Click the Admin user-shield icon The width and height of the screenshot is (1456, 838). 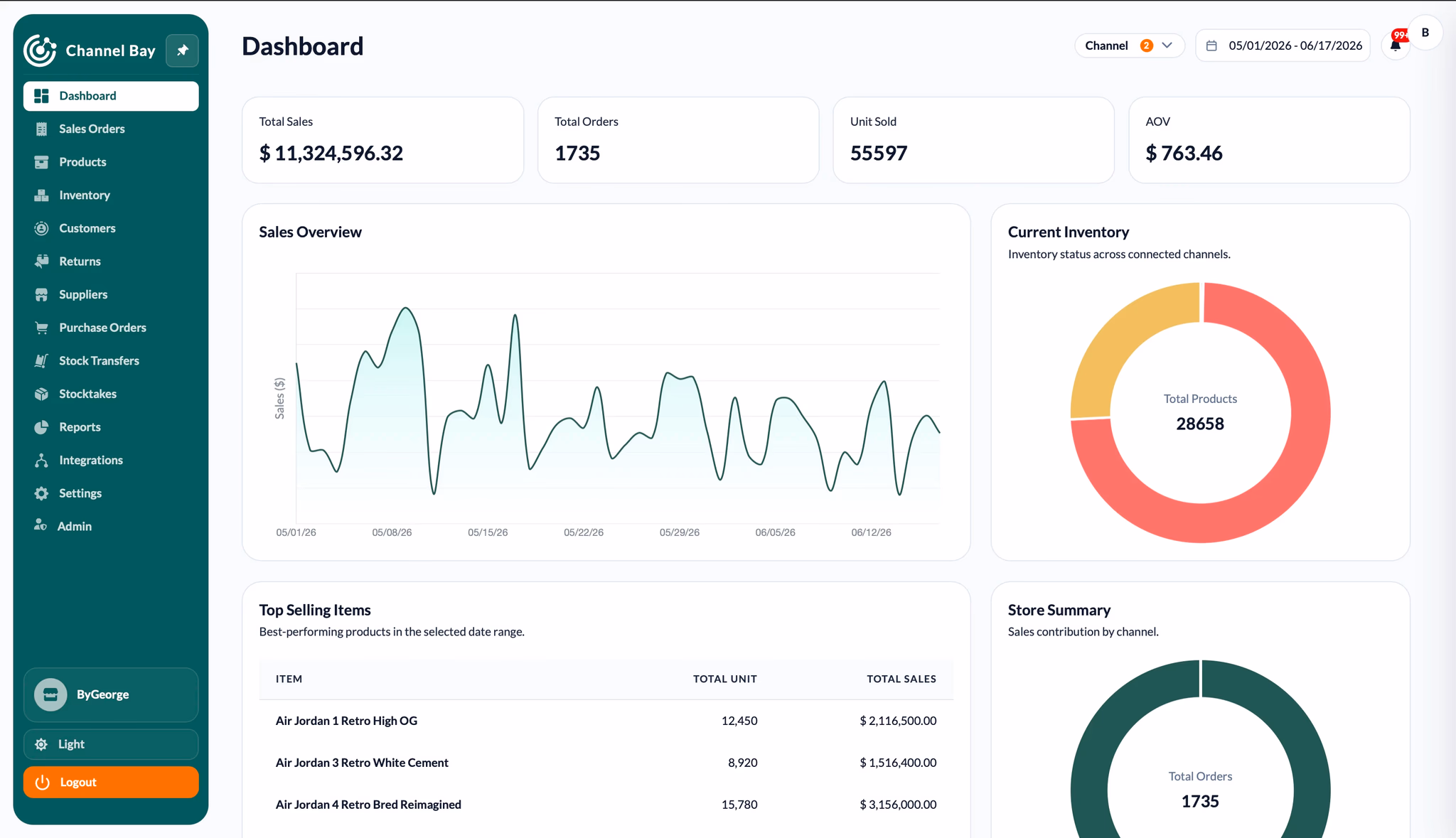[x=41, y=525]
